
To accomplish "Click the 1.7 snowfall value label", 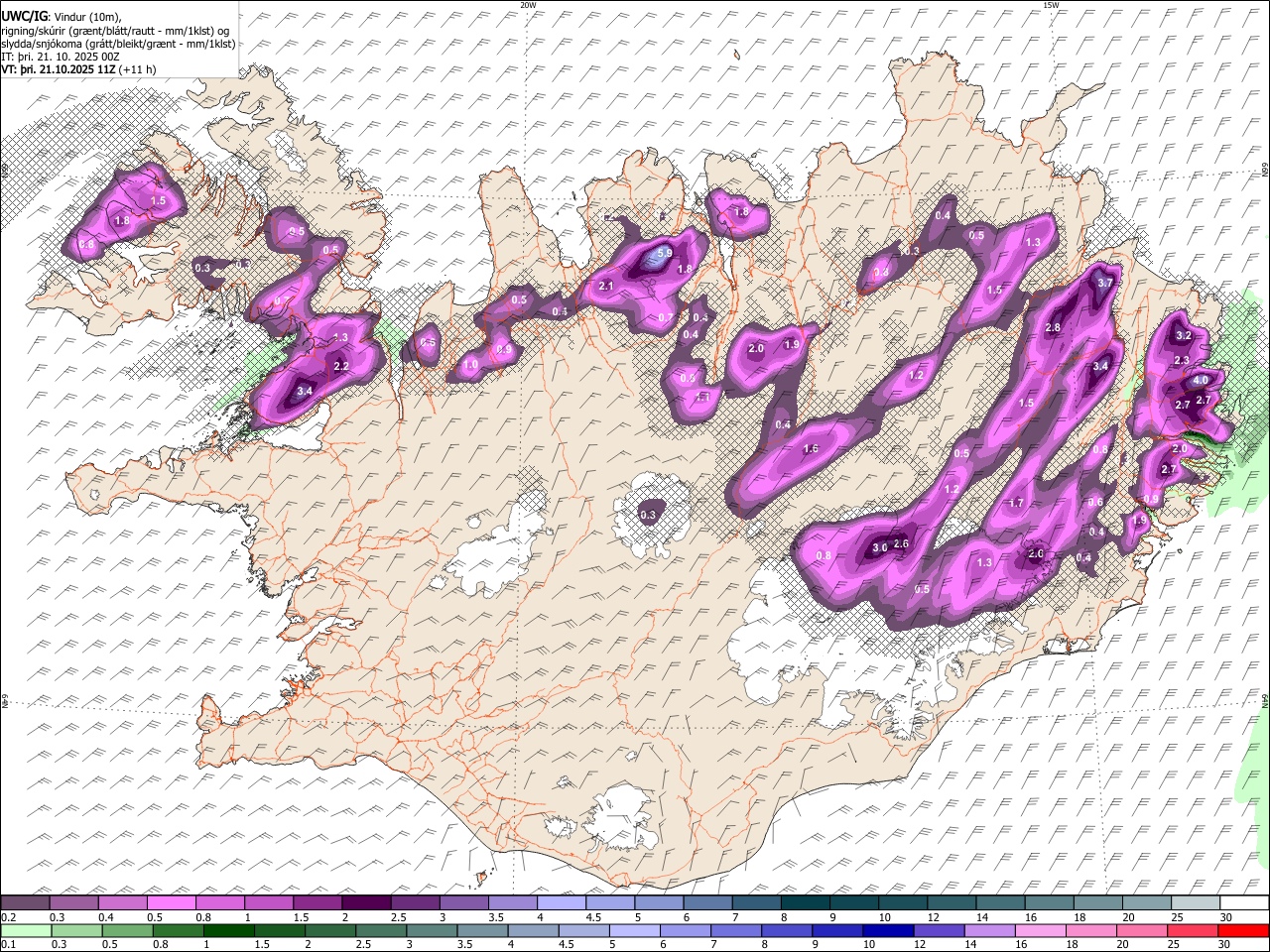I will (x=1016, y=504).
